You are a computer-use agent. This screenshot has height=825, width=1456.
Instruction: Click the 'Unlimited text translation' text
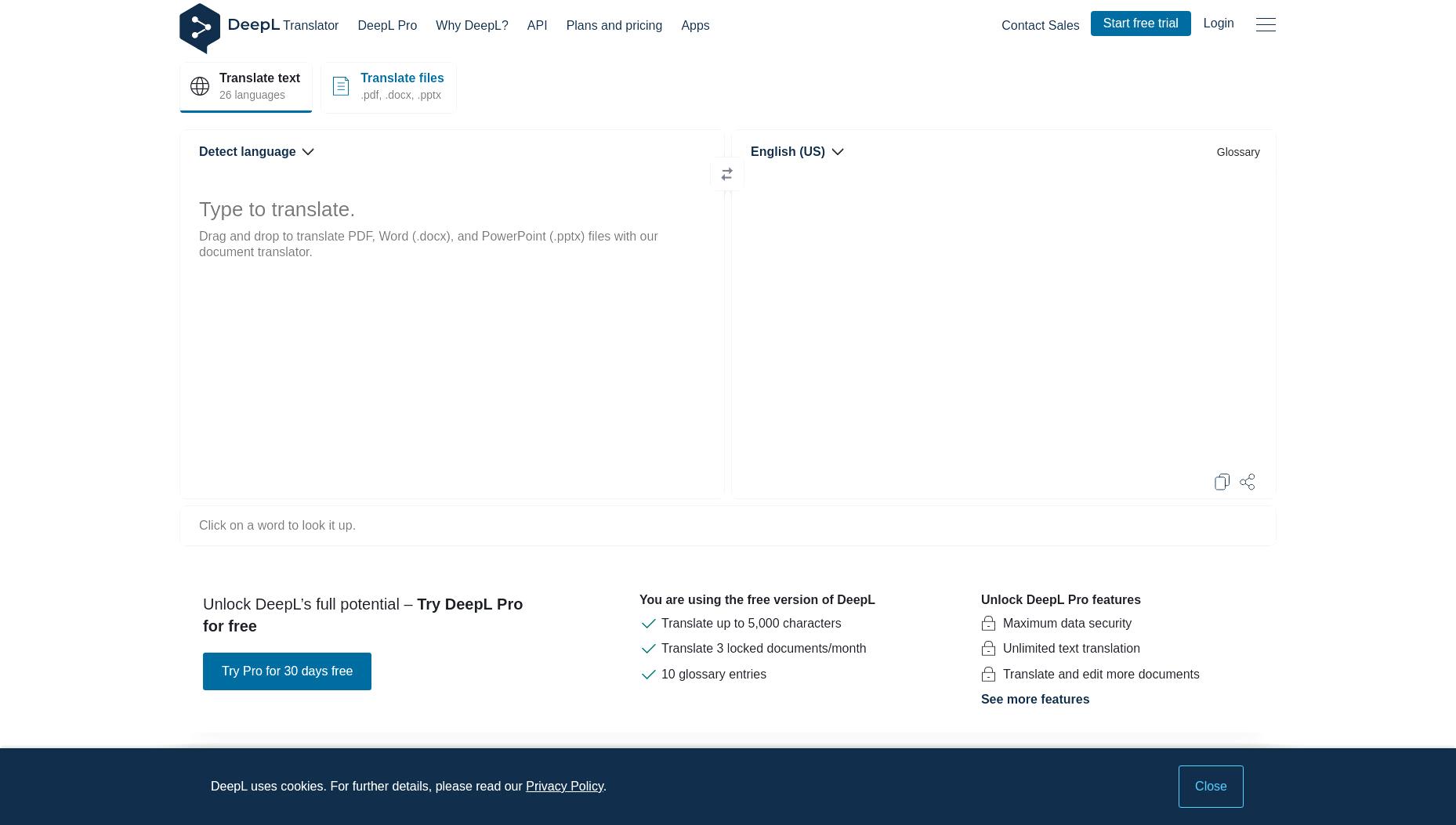[1071, 649]
